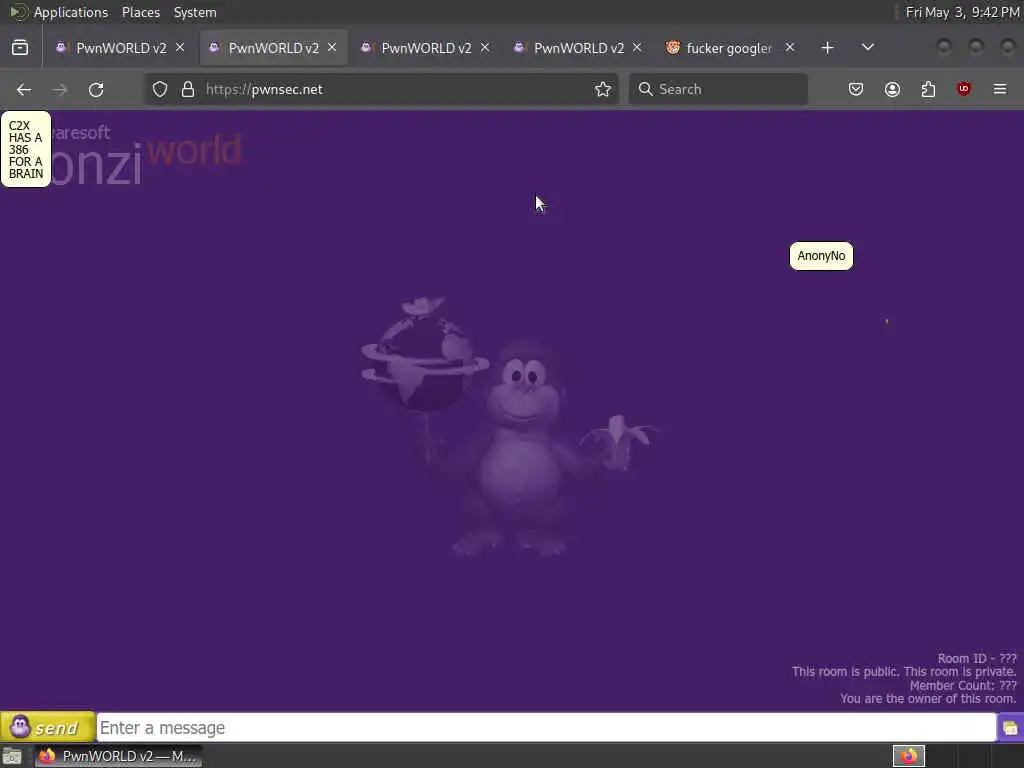1024x768 pixels.
Task: Open a new tab with the plus button
Action: 827,48
